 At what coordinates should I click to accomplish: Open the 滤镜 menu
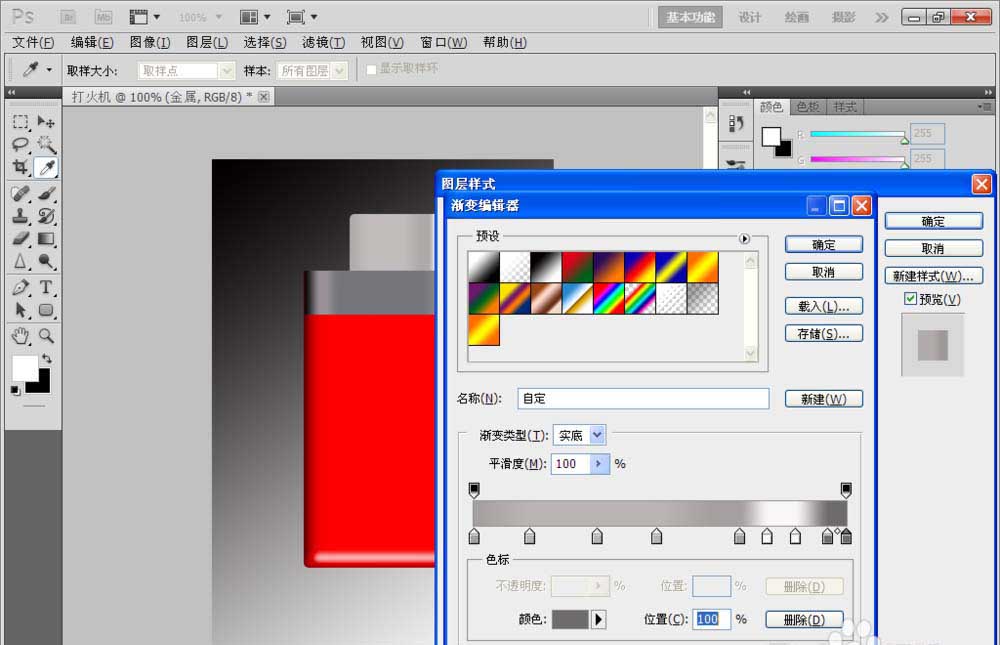(322, 42)
